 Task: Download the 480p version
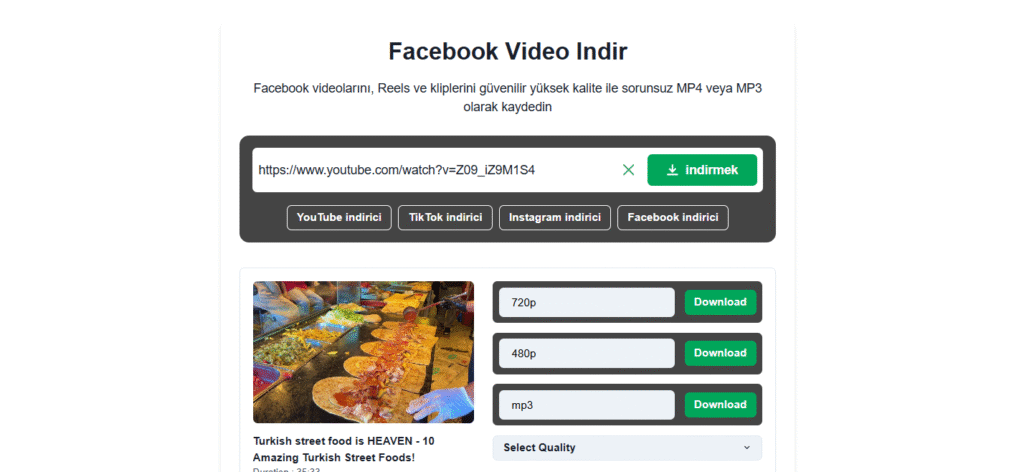[720, 353]
